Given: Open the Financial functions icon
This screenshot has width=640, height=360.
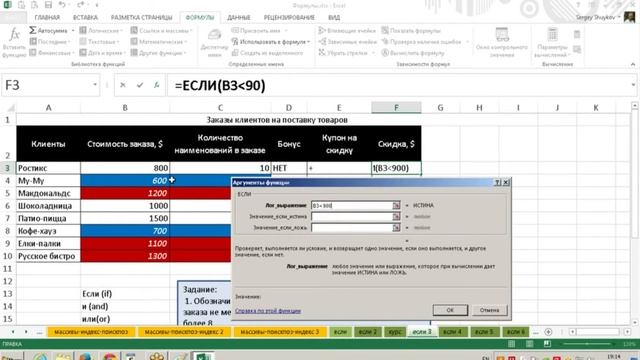Looking at the screenshot, I should click(33, 53).
